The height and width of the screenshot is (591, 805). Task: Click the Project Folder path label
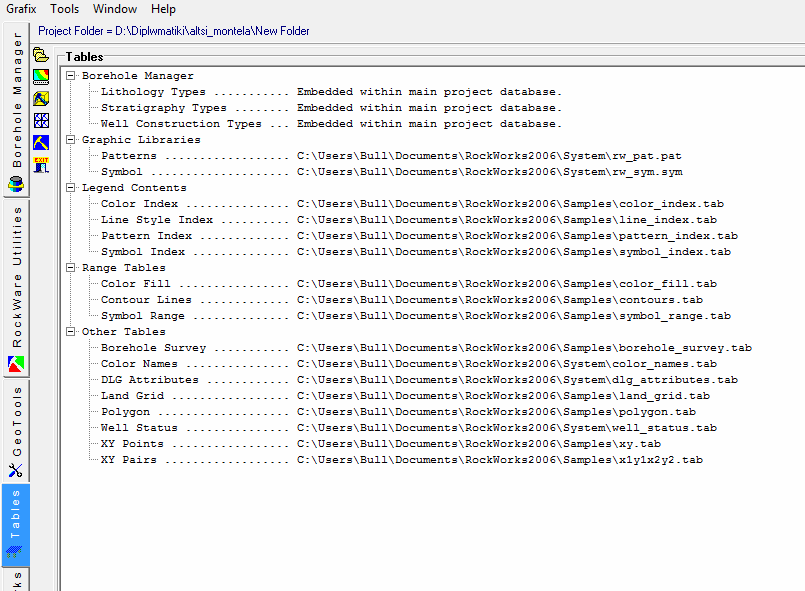click(174, 31)
